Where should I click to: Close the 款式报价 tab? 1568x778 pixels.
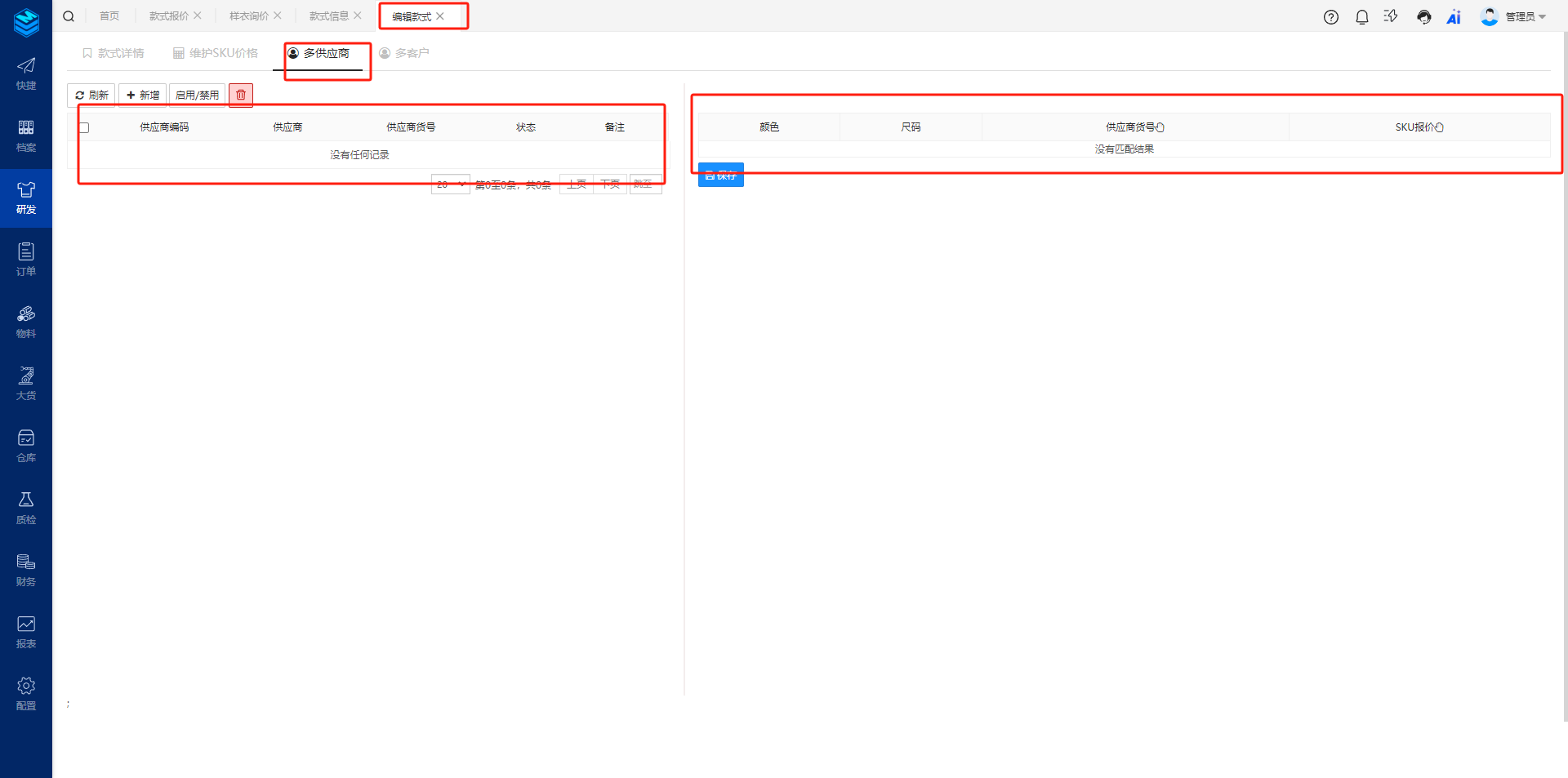[198, 16]
